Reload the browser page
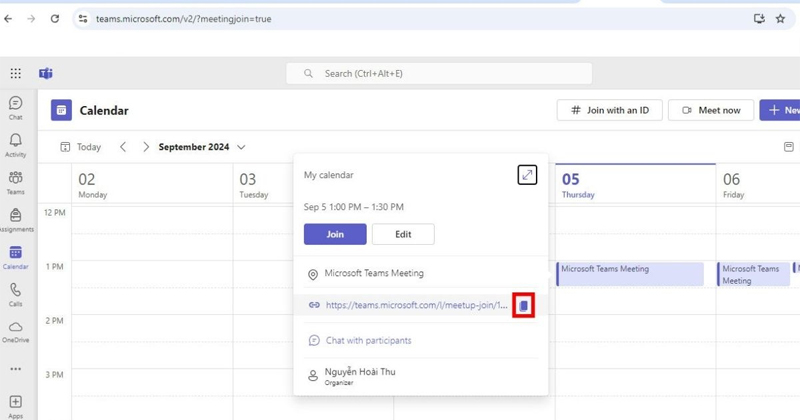Screen dimensions: 800x420 point(55,19)
